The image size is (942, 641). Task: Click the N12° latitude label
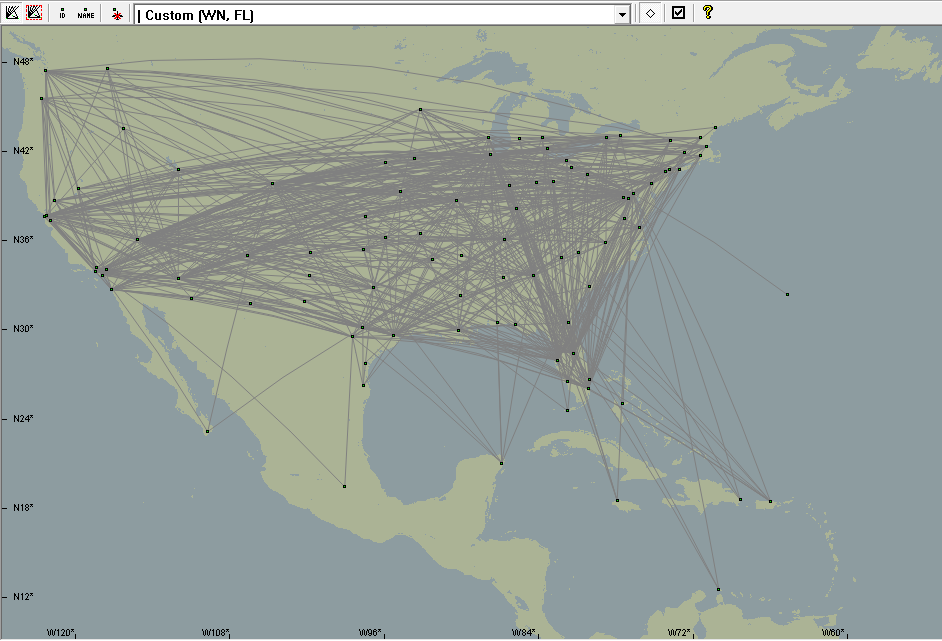[x=23, y=597]
